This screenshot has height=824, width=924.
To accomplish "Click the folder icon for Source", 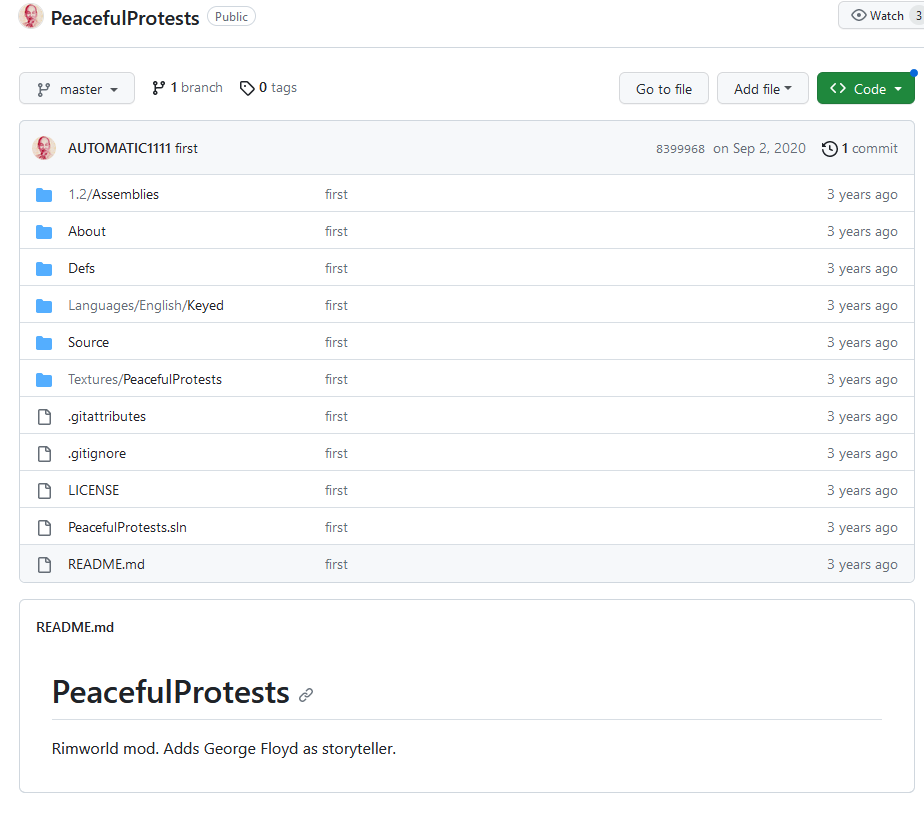I will click(x=44, y=343).
